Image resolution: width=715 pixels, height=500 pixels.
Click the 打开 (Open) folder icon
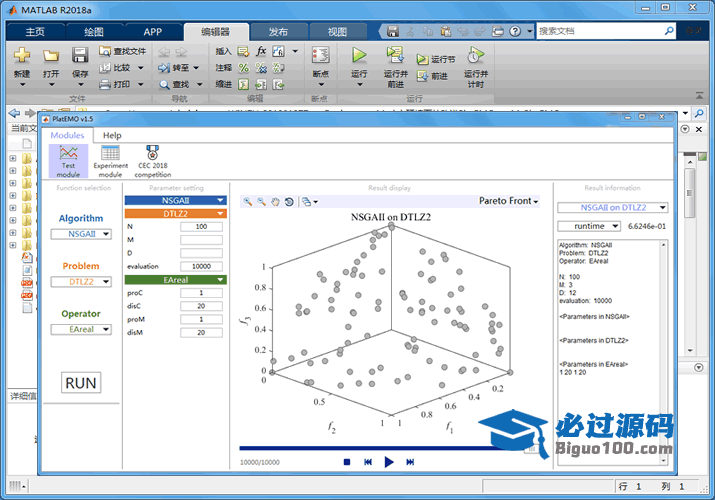tap(51, 56)
